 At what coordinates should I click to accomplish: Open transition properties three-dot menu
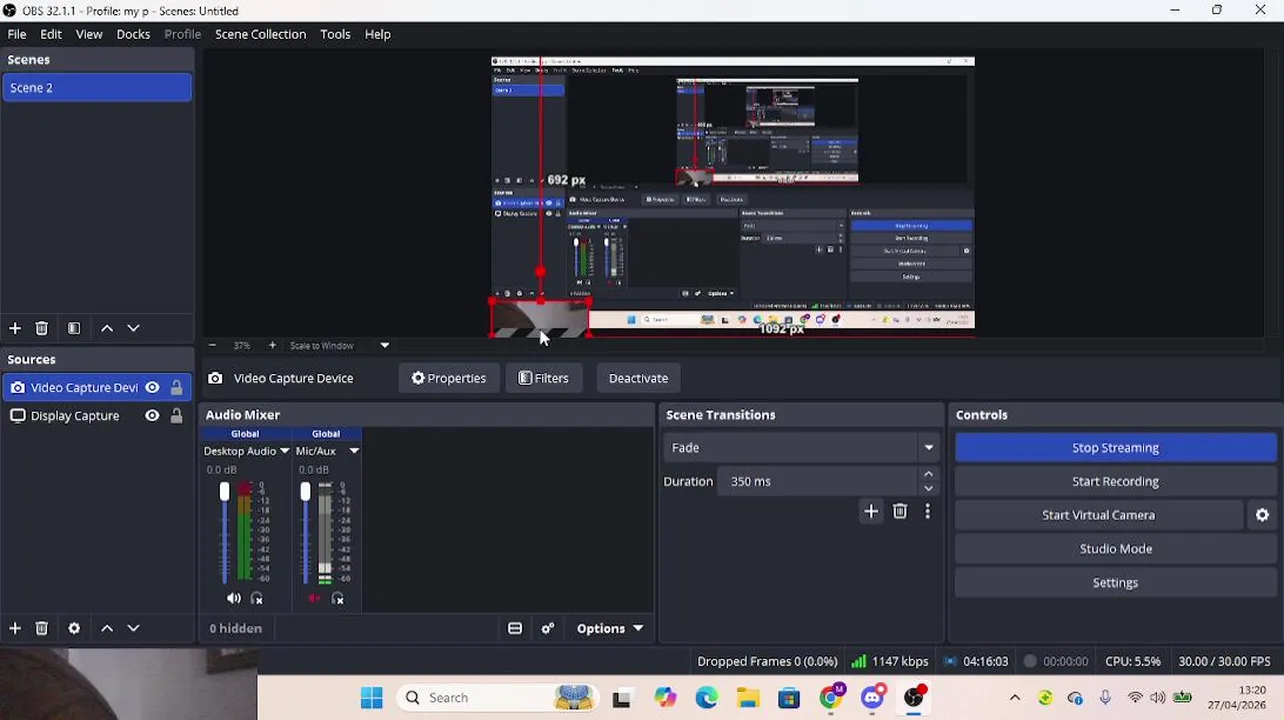pyautogui.click(x=927, y=512)
